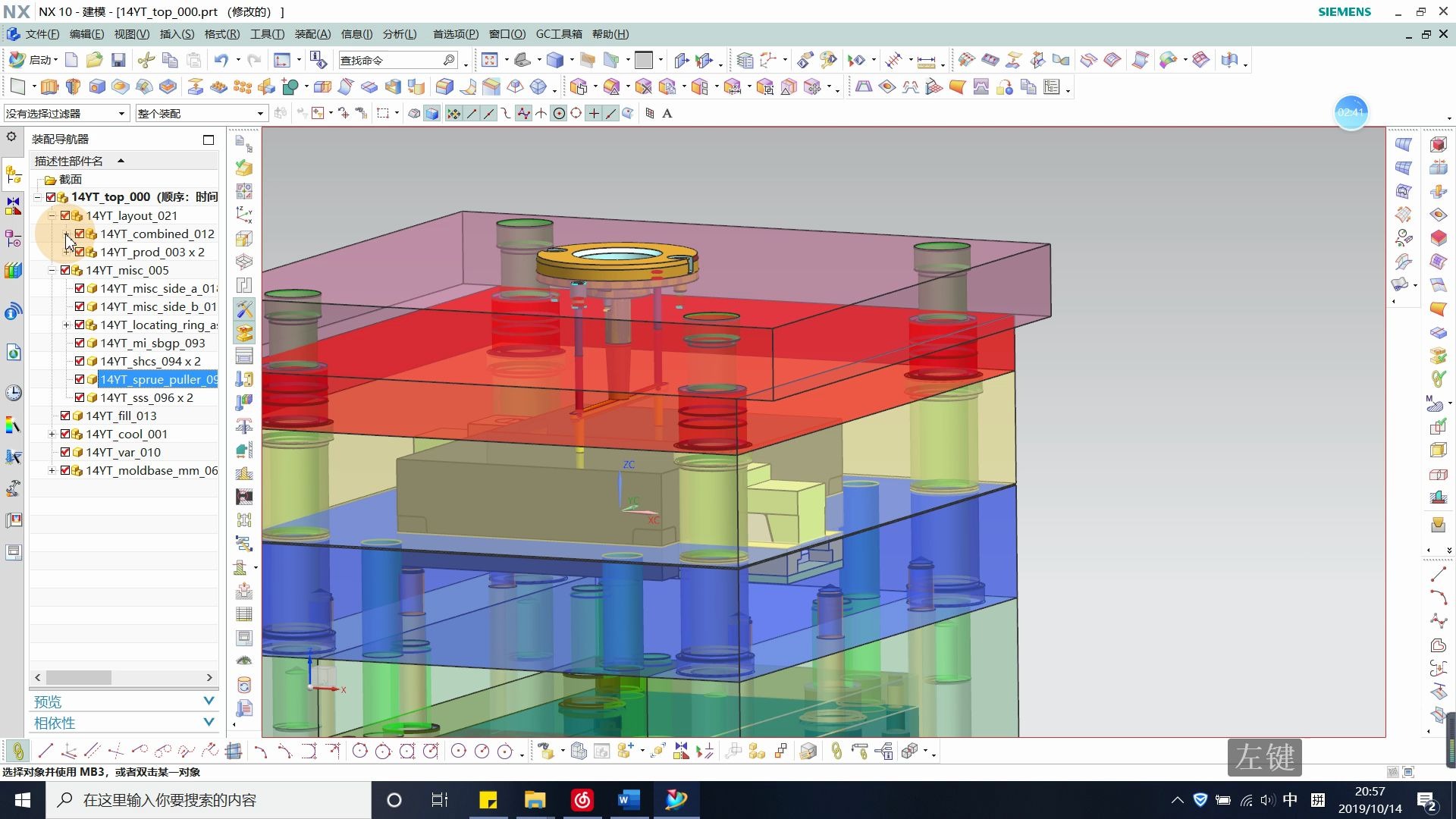1456x819 pixels.
Task: Select the Hole feature icon
Action: click(97, 87)
